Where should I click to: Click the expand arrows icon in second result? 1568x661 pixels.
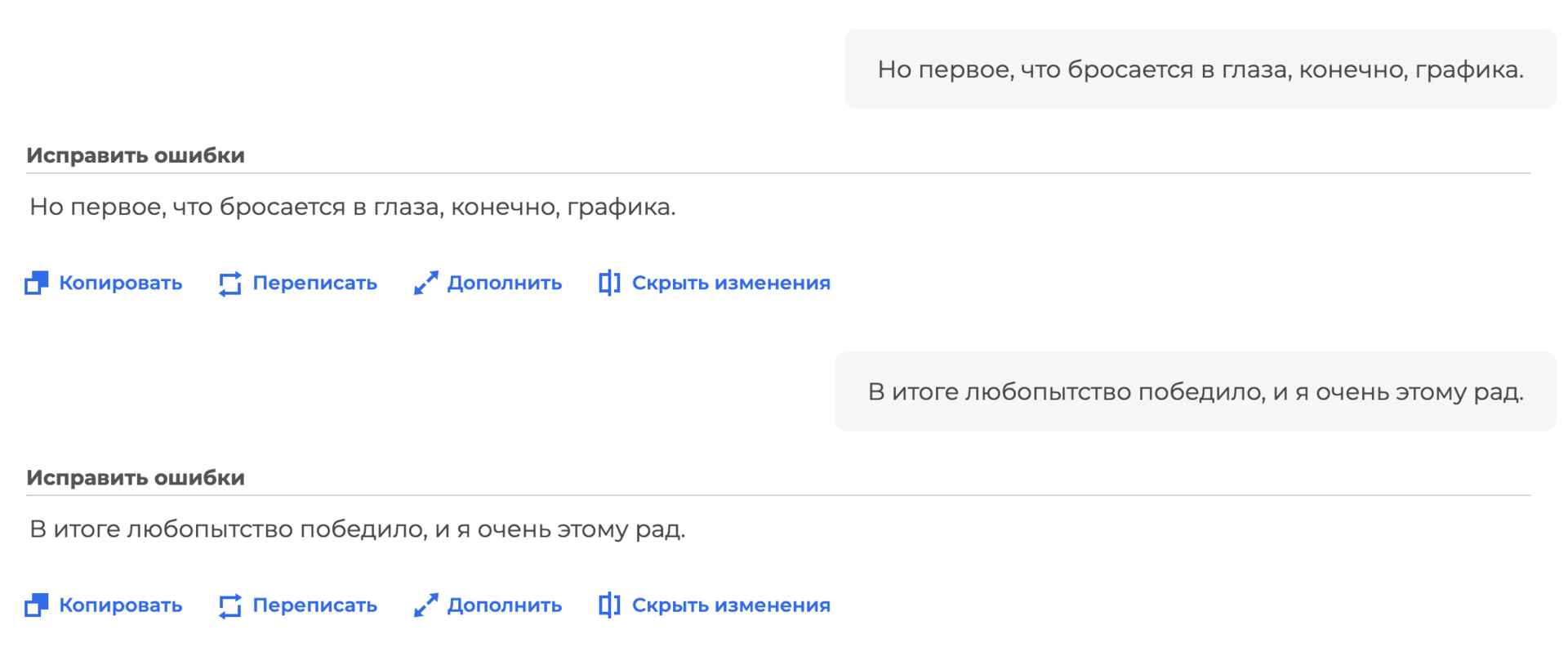[425, 605]
